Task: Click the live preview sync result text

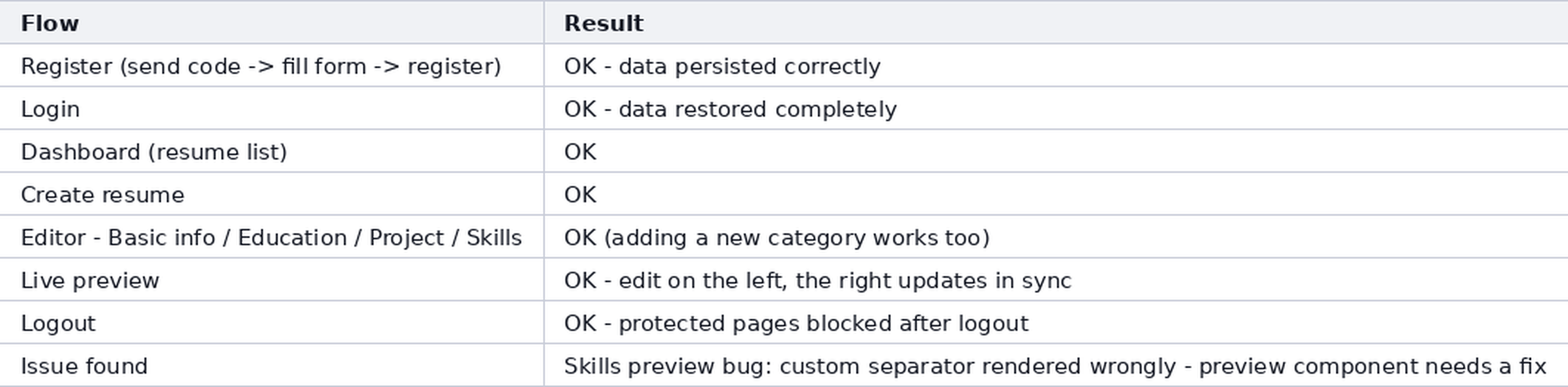Action: pyautogui.click(x=817, y=281)
